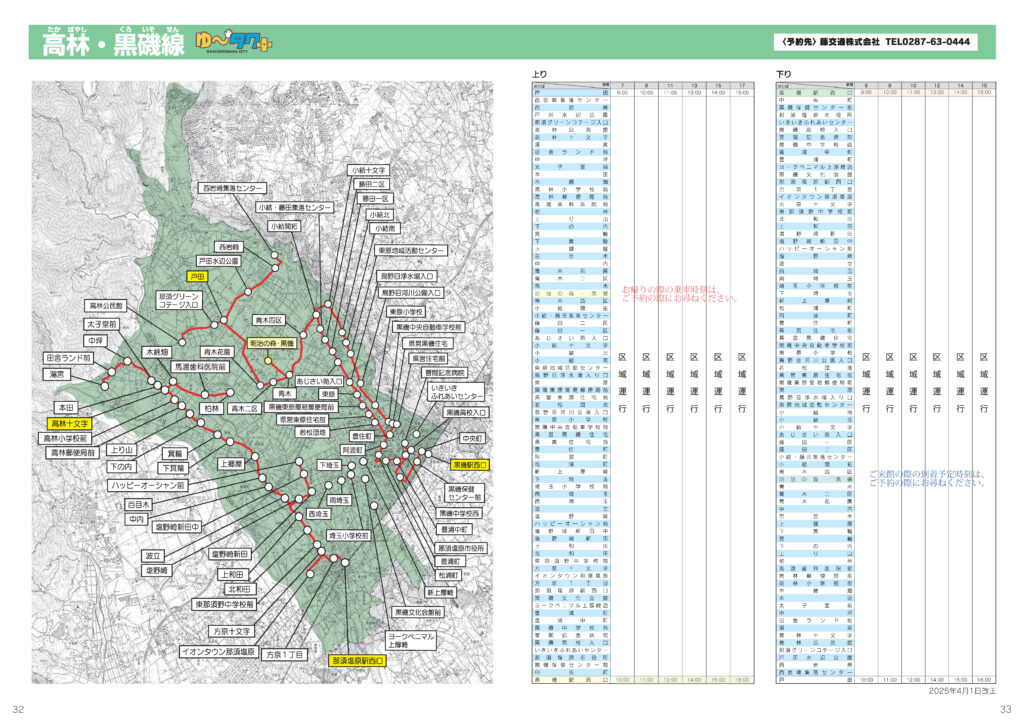Select the yellow 高林十文字 stop label
This screenshot has width=1024, height=724.
70,424
